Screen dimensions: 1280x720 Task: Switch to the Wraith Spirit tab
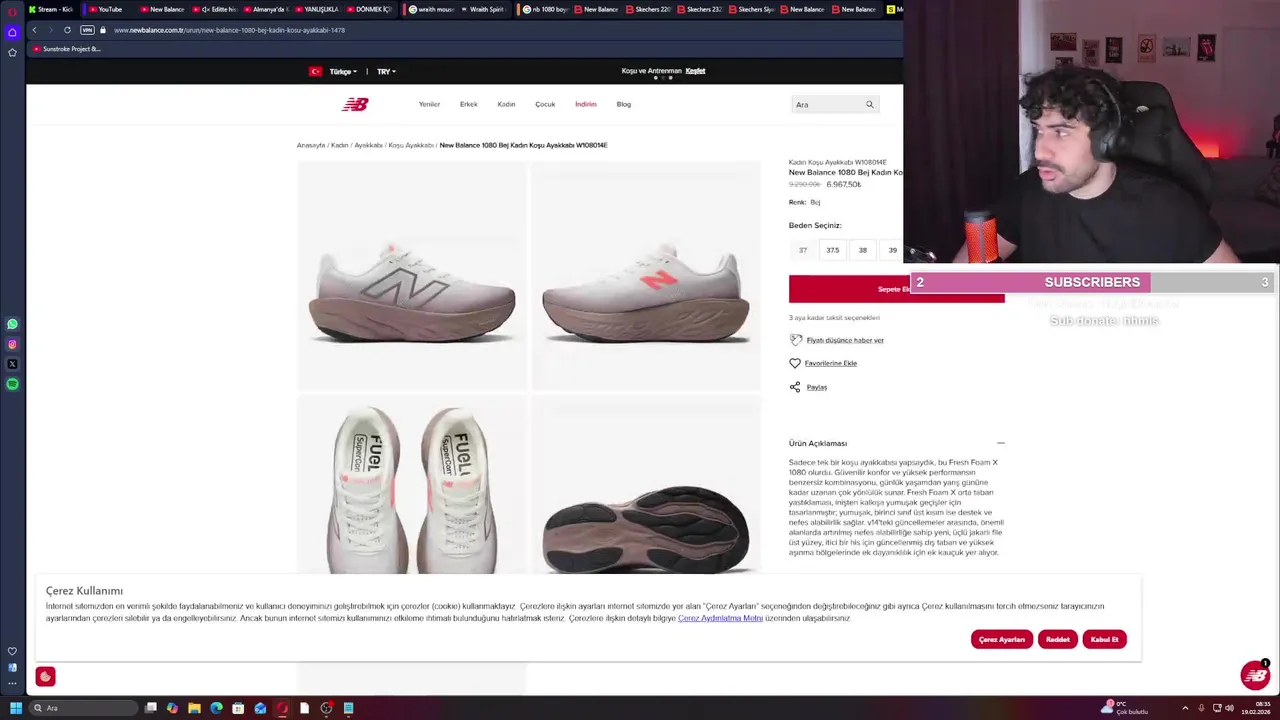[x=485, y=9]
